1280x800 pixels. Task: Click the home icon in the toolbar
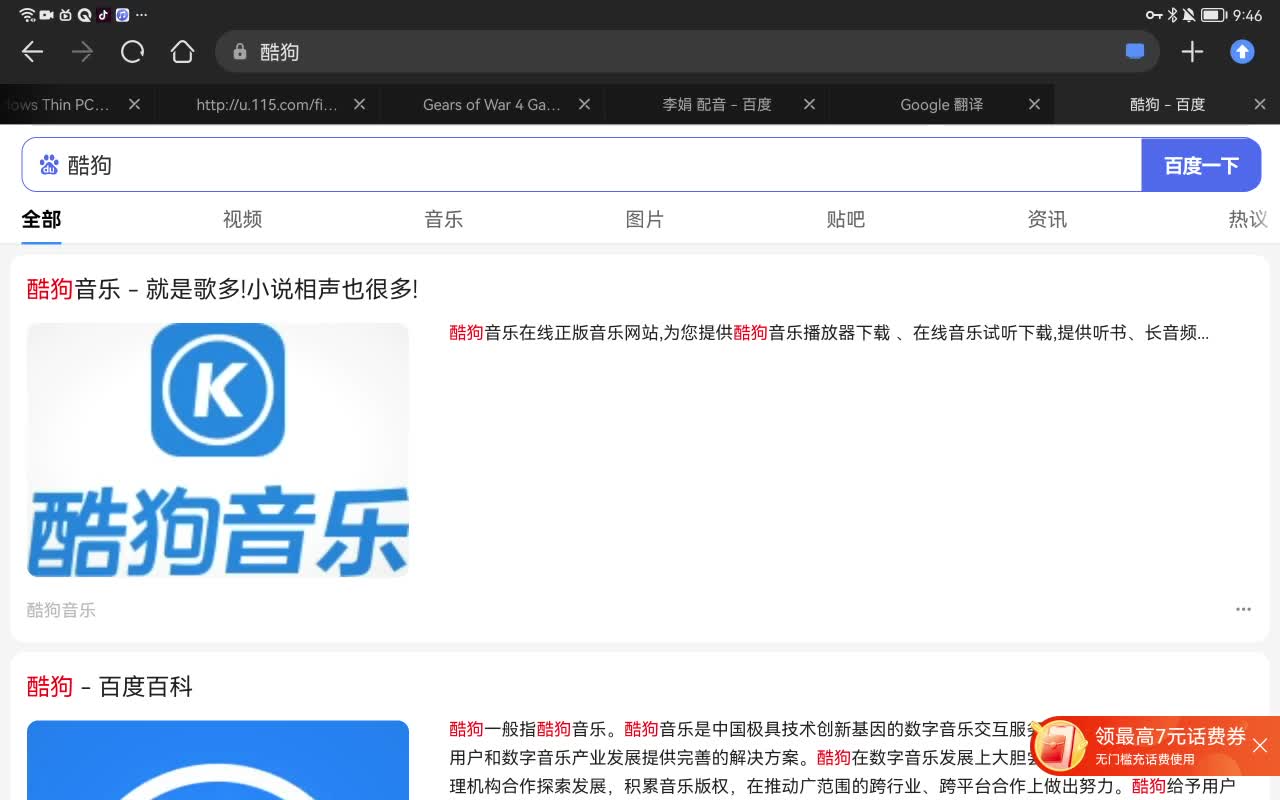point(183,51)
